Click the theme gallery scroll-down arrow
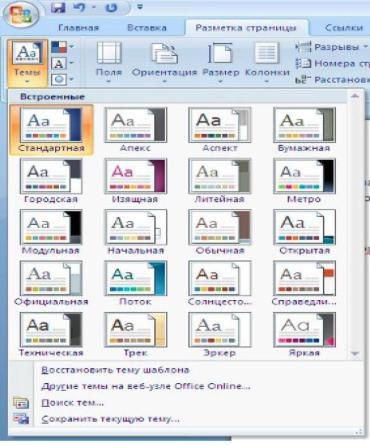370x445 pixels. (x=355, y=353)
